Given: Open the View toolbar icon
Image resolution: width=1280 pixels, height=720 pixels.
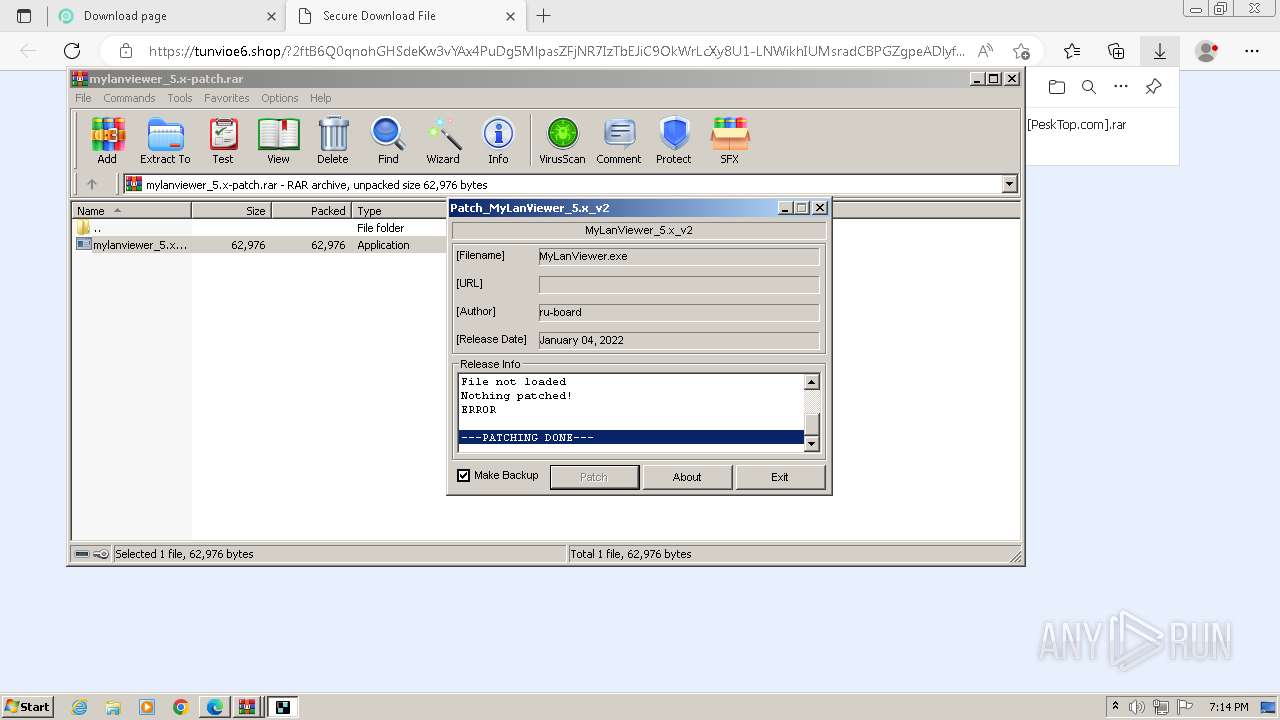Looking at the screenshot, I should pyautogui.click(x=278, y=140).
